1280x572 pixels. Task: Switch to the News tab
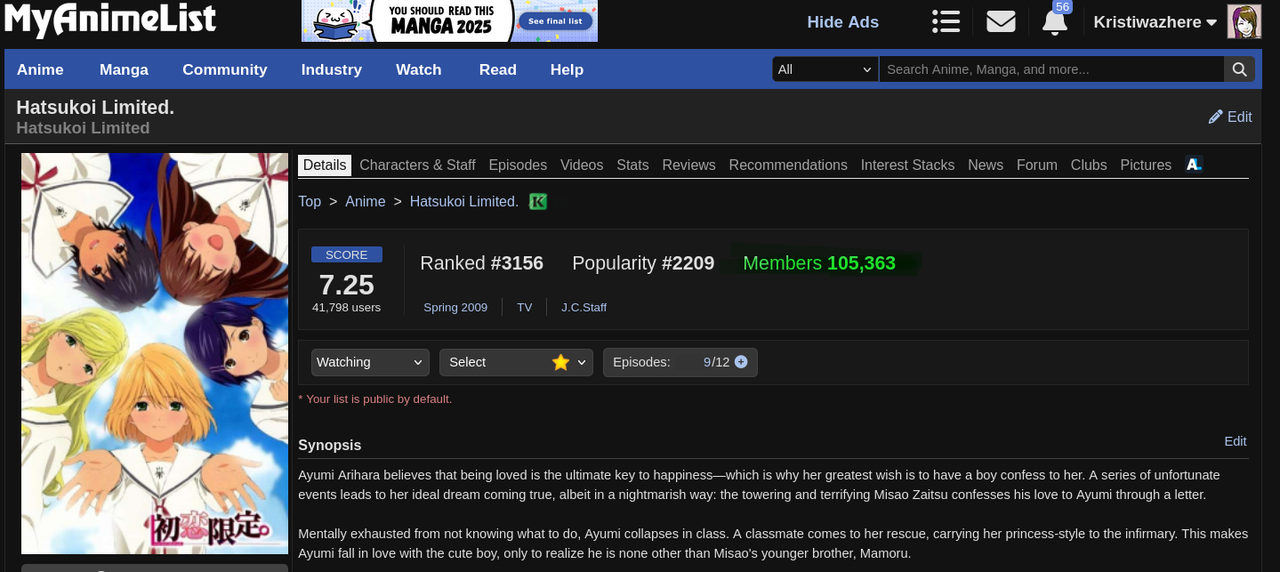[x=985, y=165]
